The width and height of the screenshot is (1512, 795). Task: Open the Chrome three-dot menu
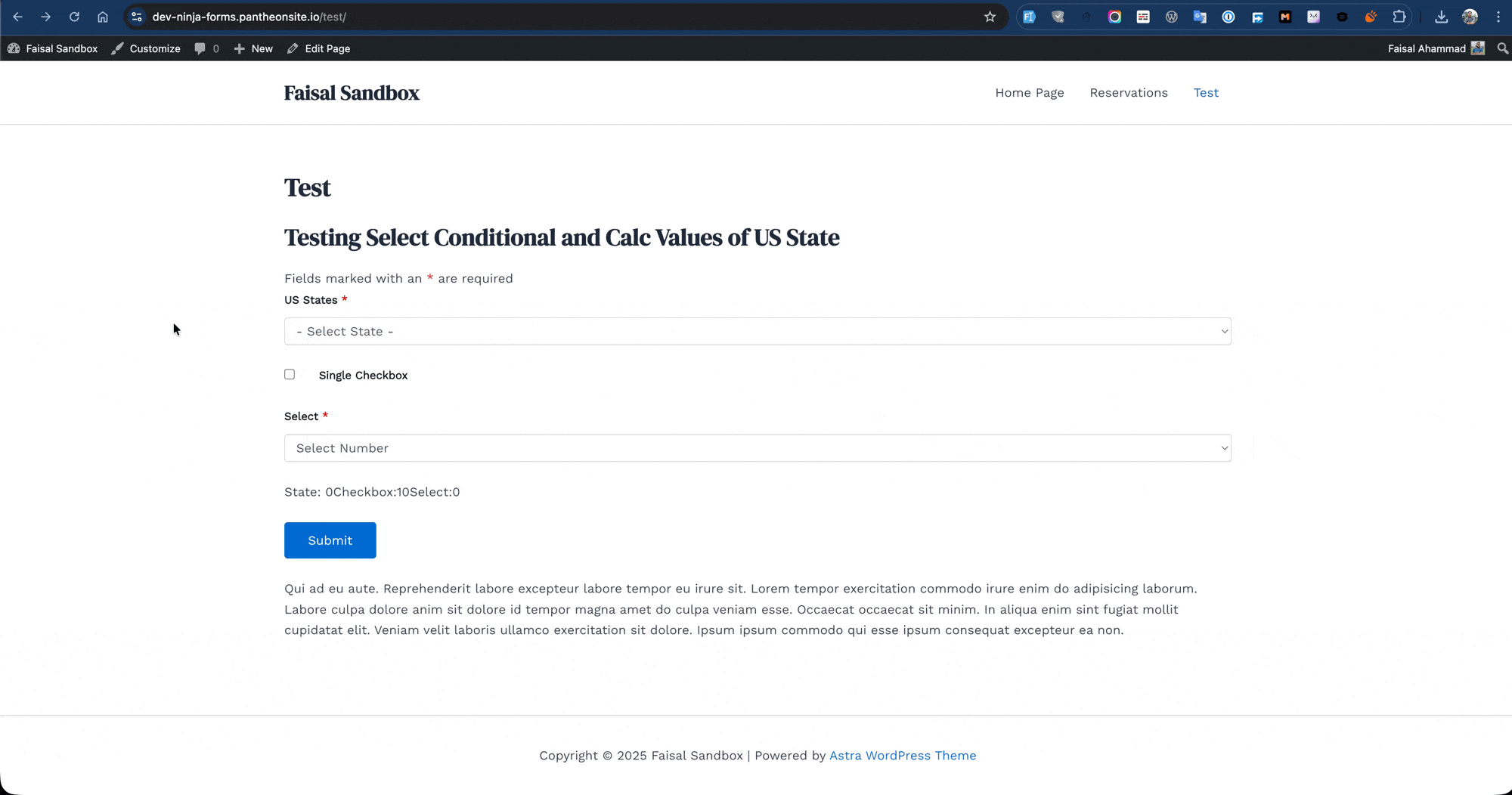pos(1498,17)
